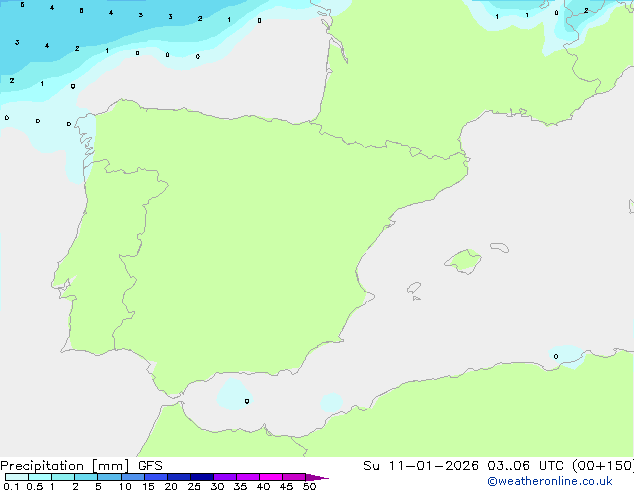The height and width of the screenshot is (490, 634).
Task: Click the '45' legend scale label
Action: [286, 486]
